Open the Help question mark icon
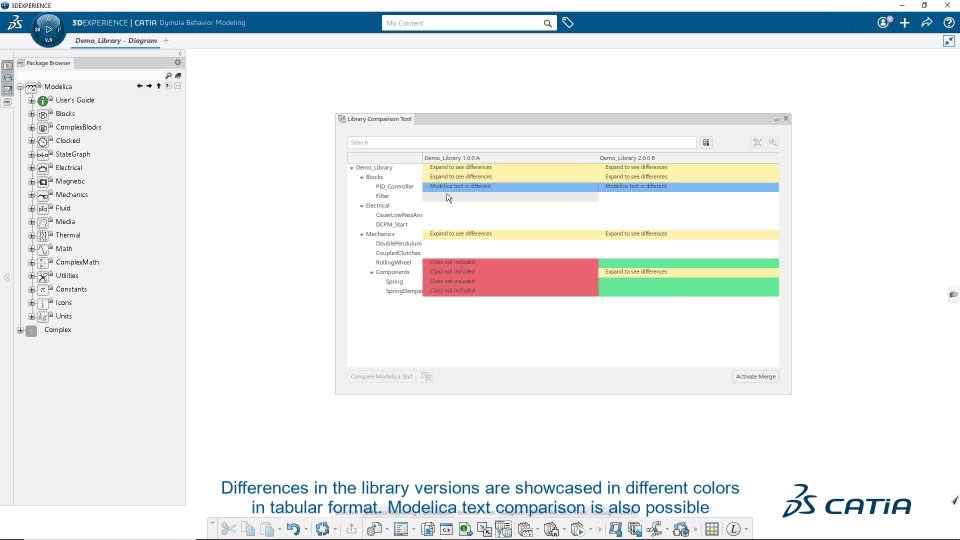 [949, 23]
